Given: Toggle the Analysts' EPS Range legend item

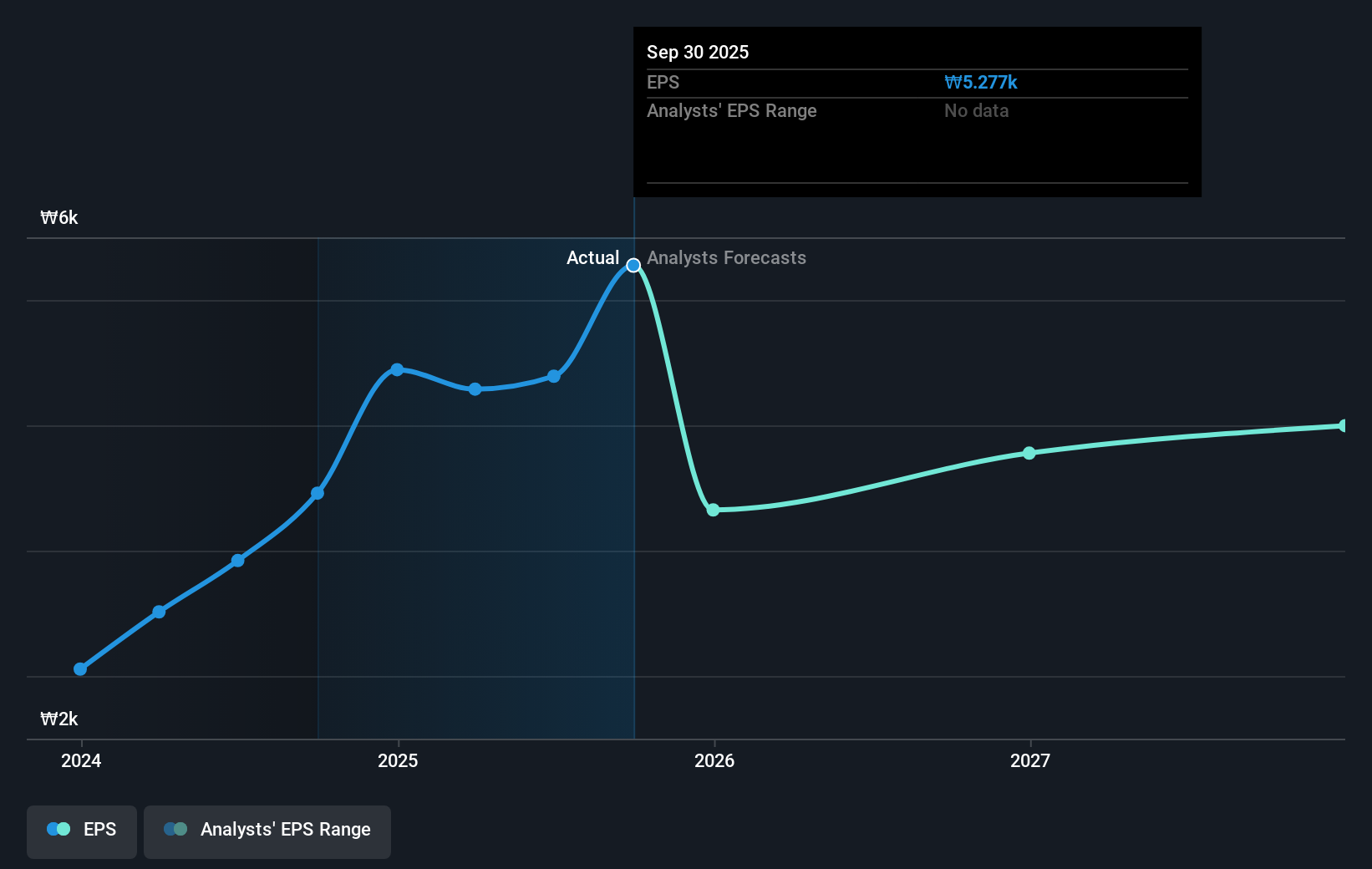Looking at the screenshot, I should 267,831.
